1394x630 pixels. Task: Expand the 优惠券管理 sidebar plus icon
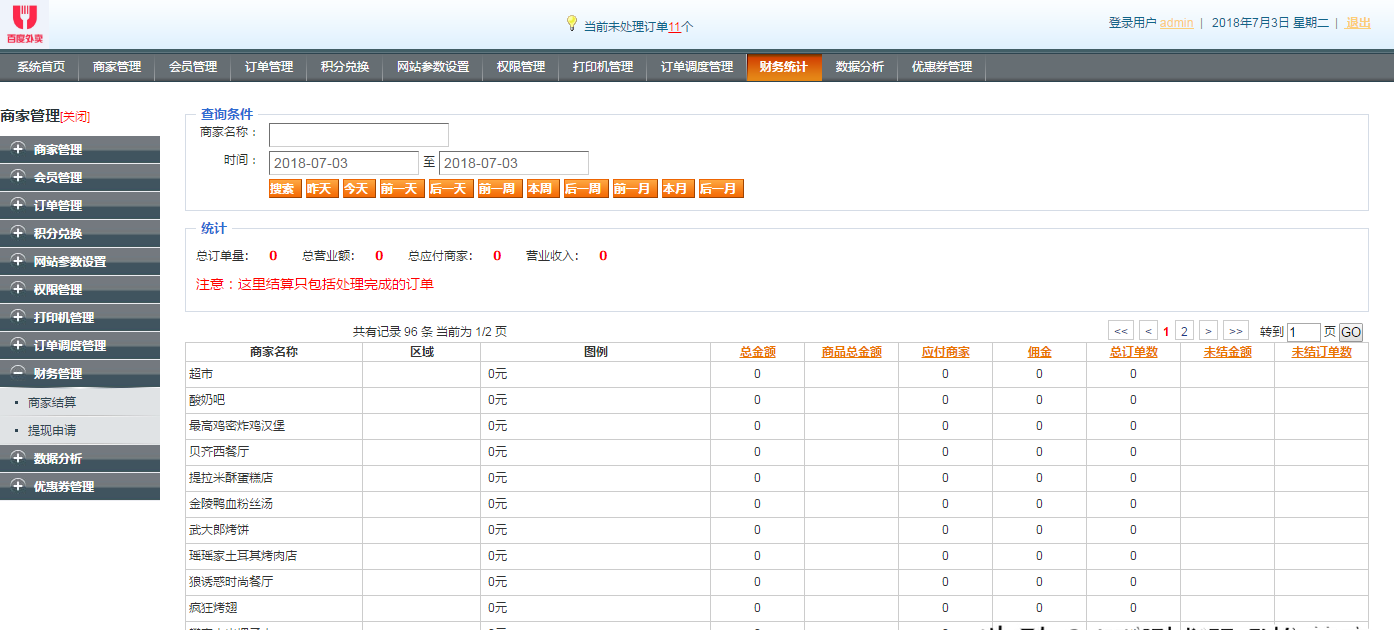(x=17, y=486)
